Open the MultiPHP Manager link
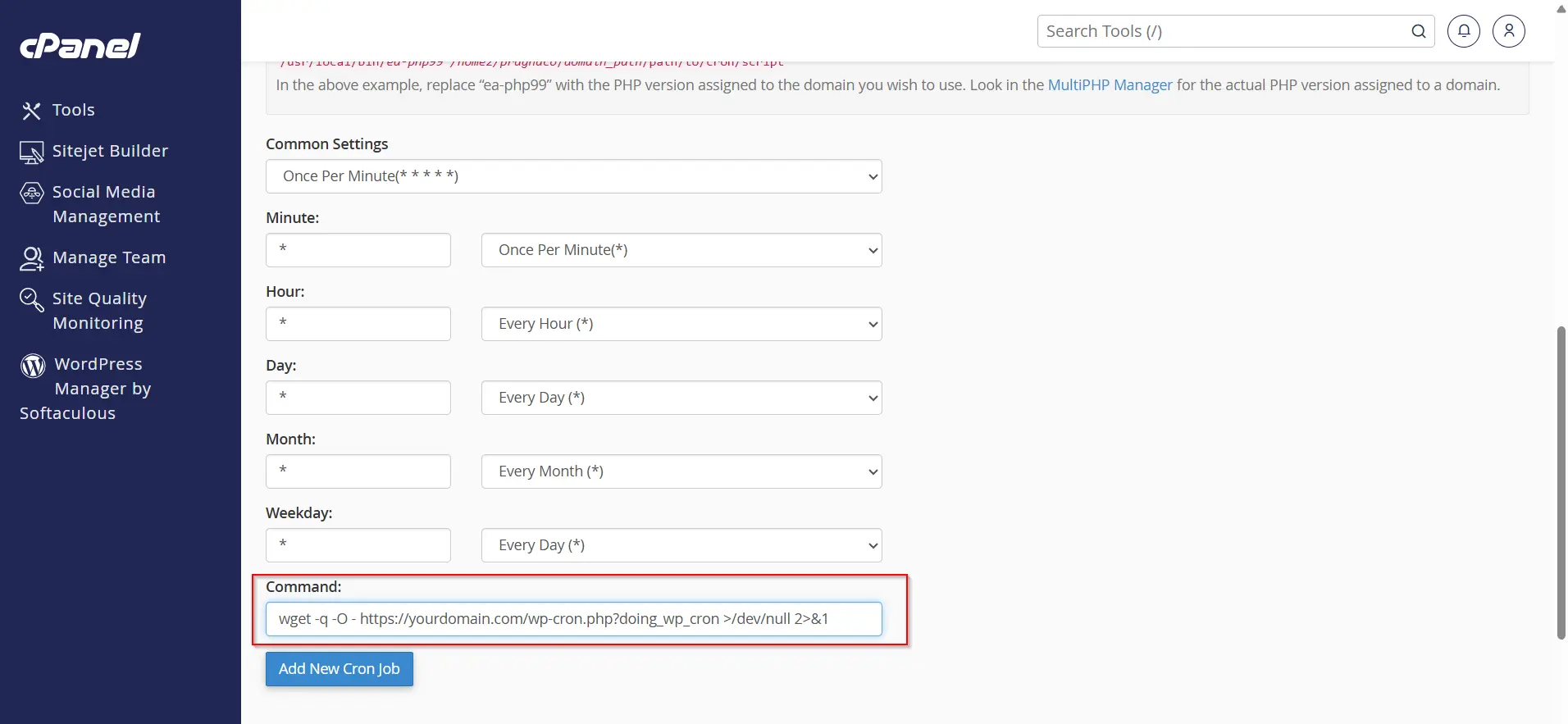The height and width of the screenshot is (724, 1568). click(1110, 85)
